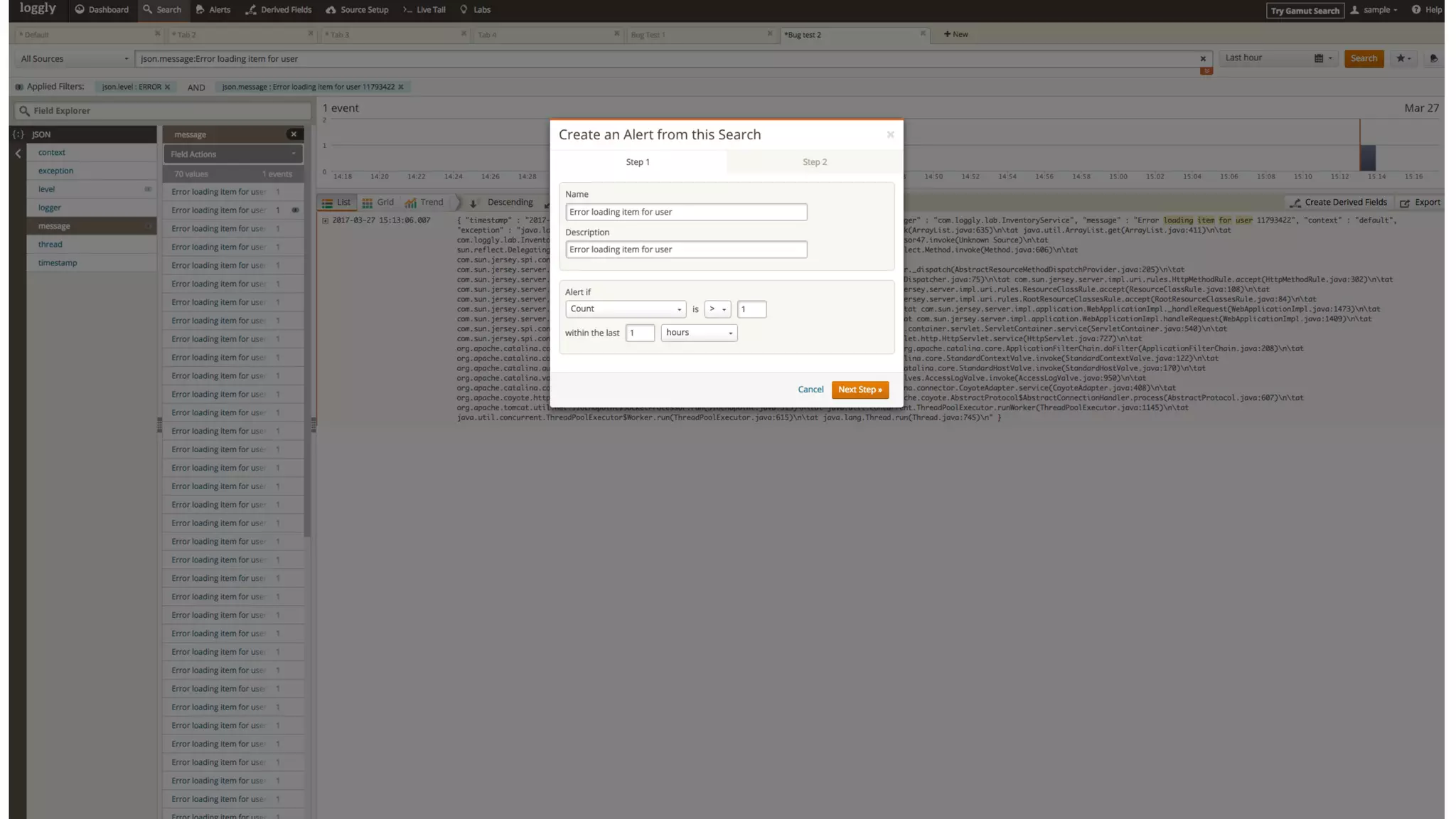The width and height of the screenshot is (1456, 819).
Task: Close the message field panel
Action: [293, 134]
